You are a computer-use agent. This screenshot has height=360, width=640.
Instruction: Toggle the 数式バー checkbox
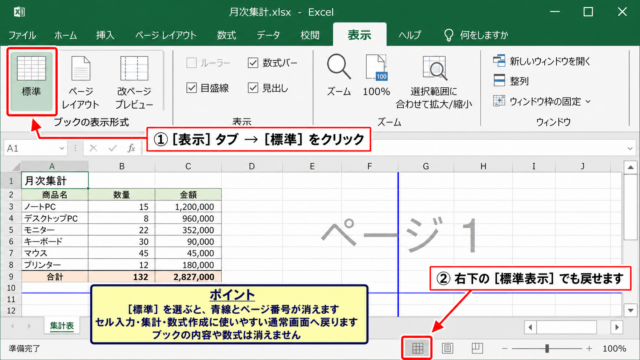253,63
